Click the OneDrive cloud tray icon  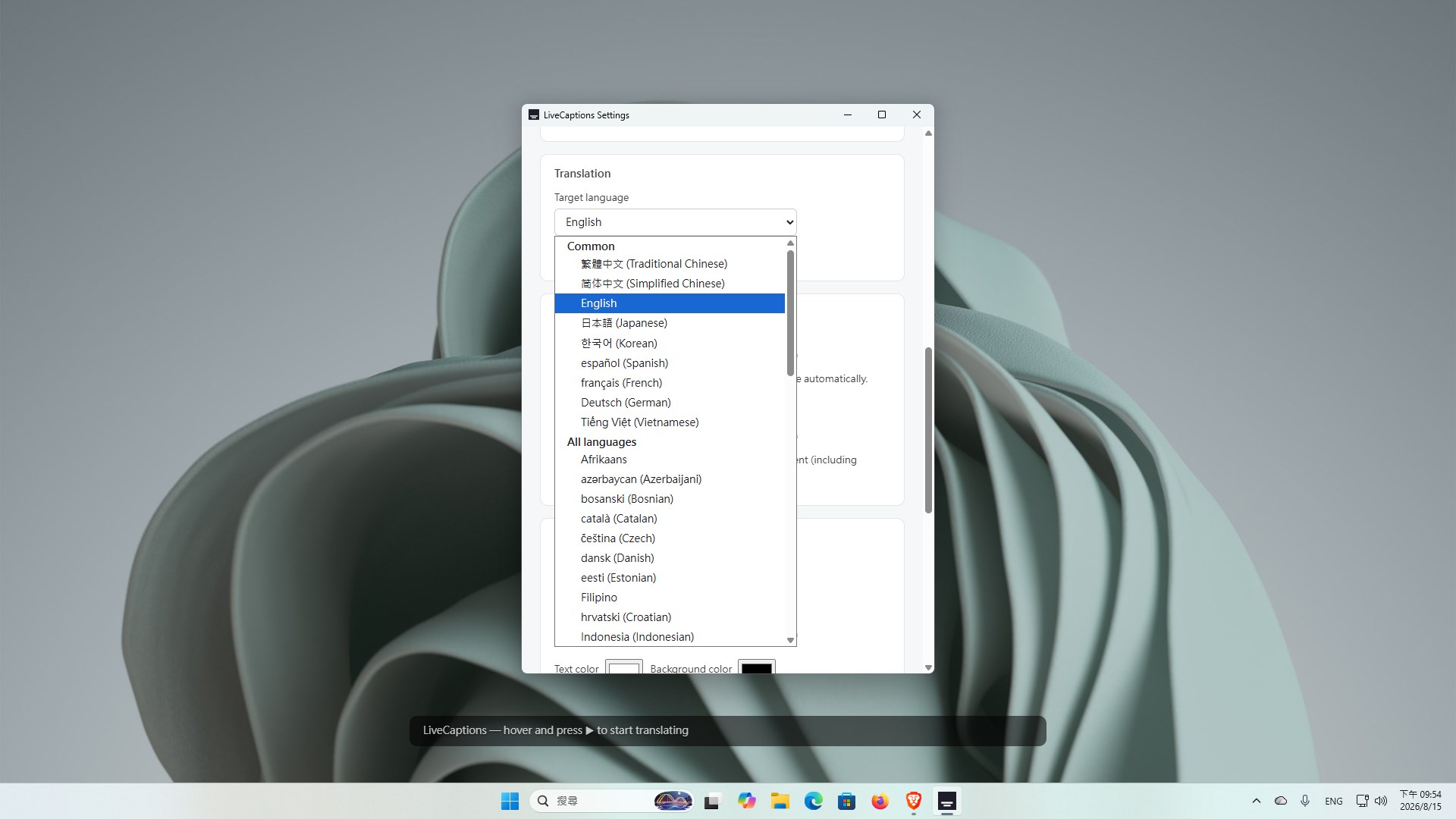tap(1281, 801)
